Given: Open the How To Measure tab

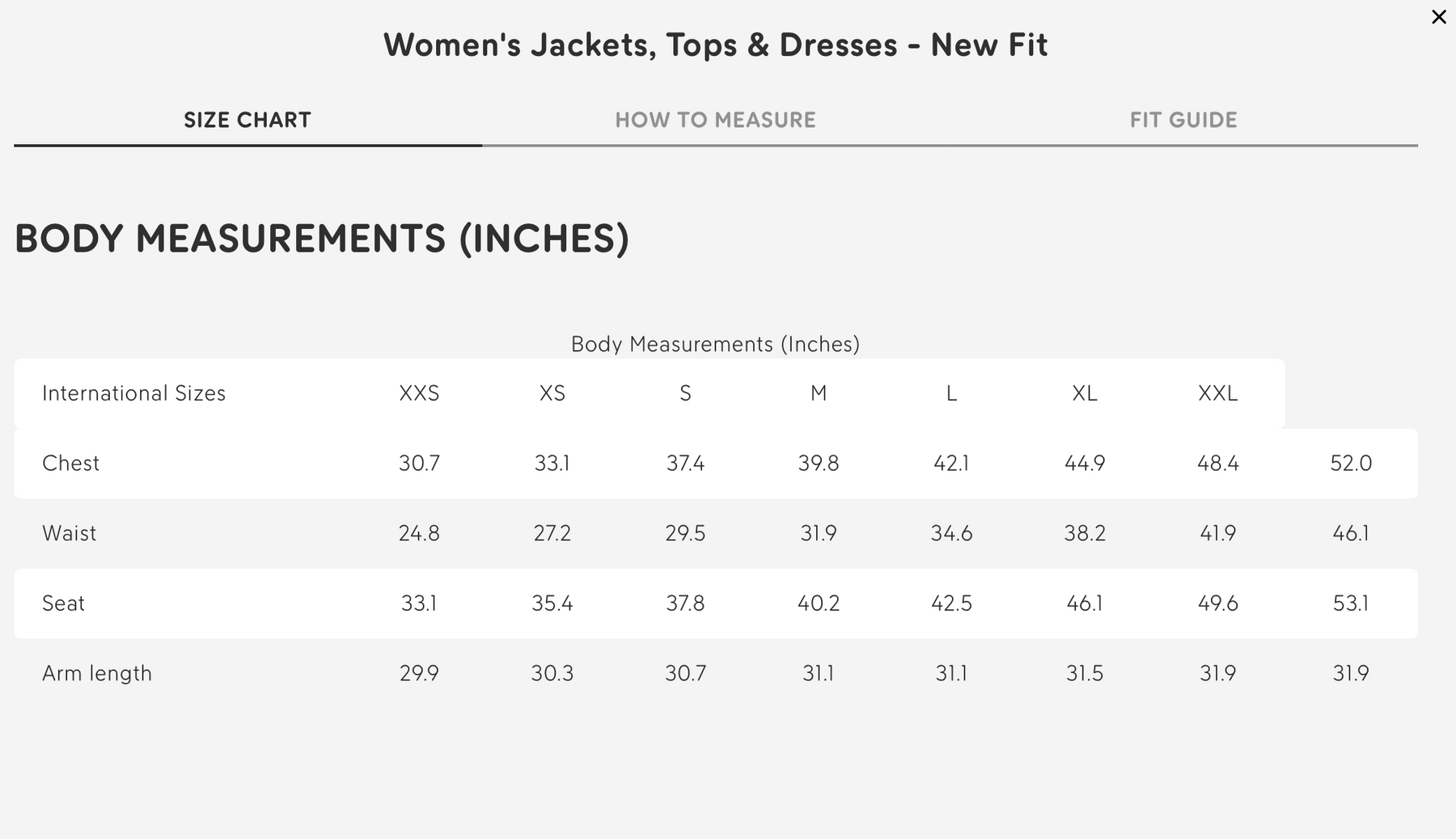Looking at the screenshot, I should [x=715, y=120].
